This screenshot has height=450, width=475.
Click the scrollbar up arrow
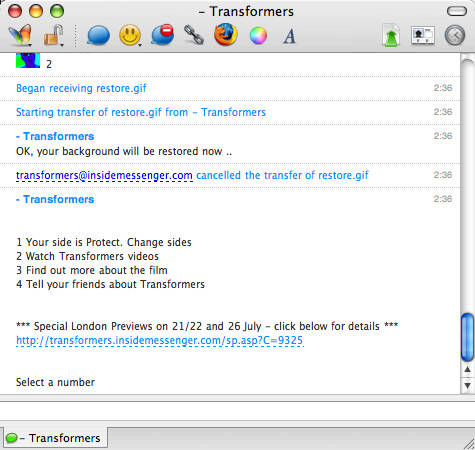467,369
